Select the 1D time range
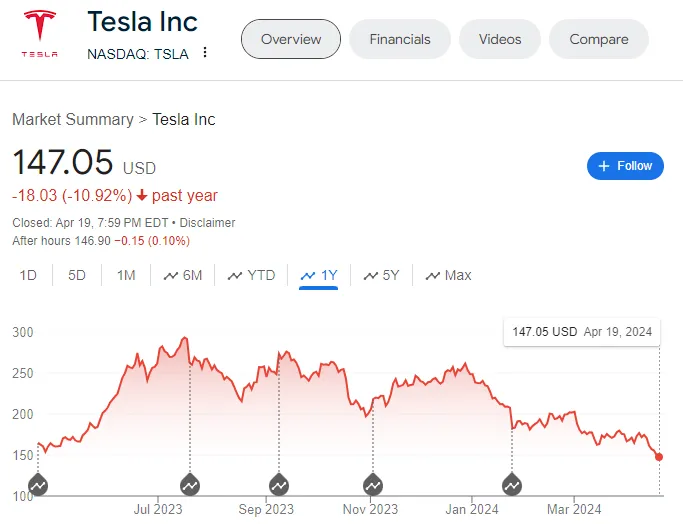Screen dimensions: 683x524 [x=28, y=275]
